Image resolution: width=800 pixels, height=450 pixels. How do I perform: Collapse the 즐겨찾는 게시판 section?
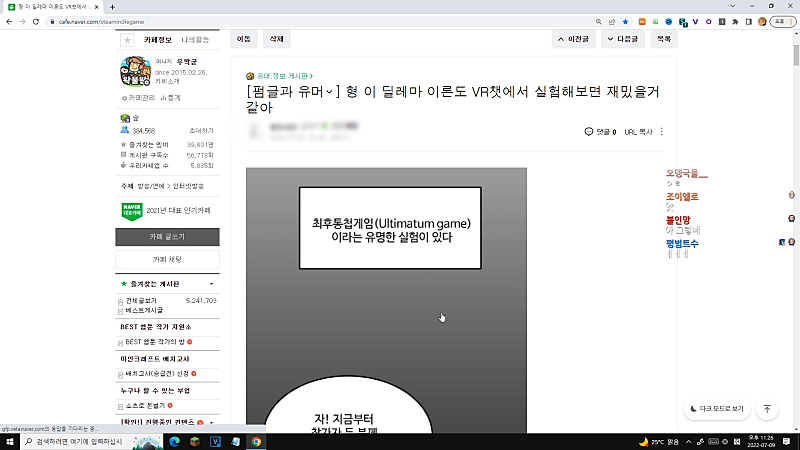click(x=211, y=284)
